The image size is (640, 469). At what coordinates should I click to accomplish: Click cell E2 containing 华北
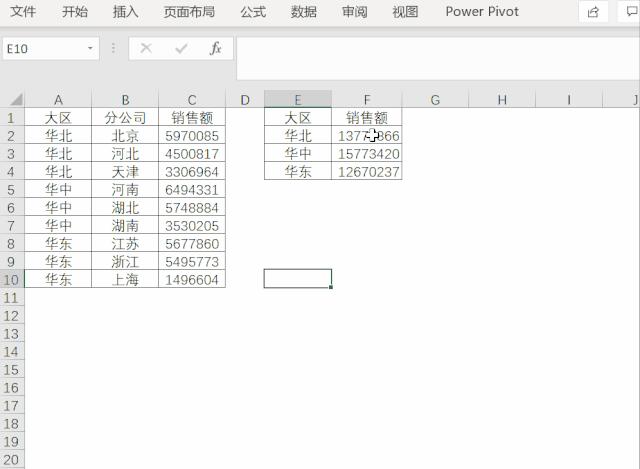click(298, 136)
